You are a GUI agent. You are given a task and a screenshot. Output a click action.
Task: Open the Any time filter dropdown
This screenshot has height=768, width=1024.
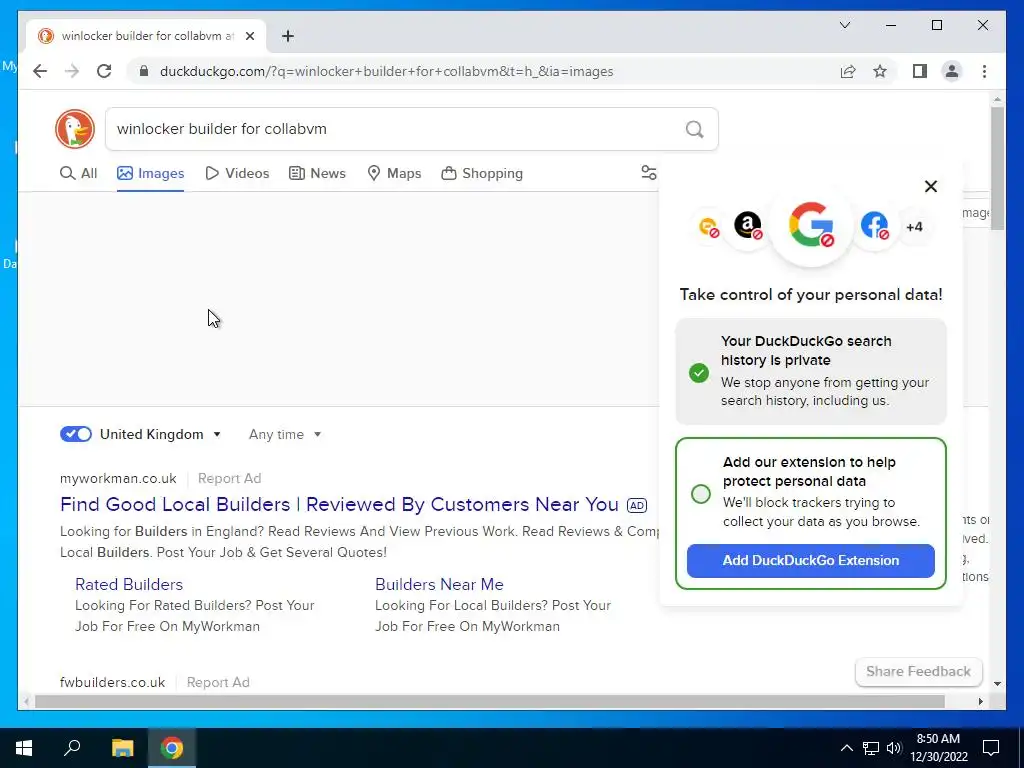click(x=285, y=434)
